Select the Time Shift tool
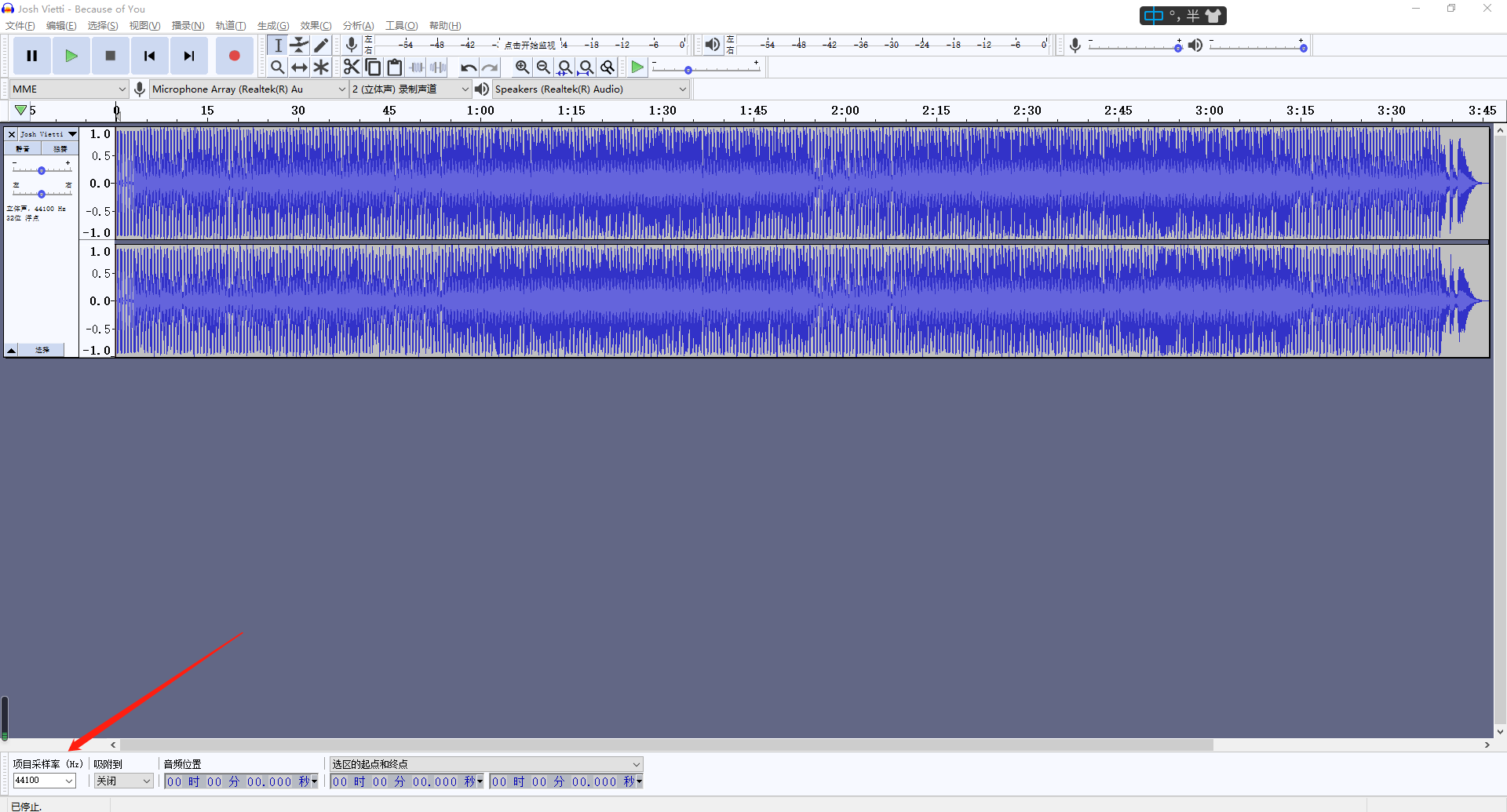Screen dimensions: 1507x812 [299, 67]
